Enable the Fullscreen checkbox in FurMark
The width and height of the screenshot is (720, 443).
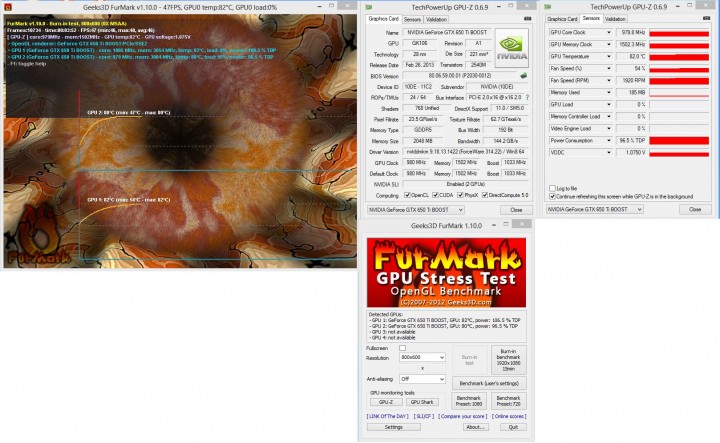(x=402, y=348)
